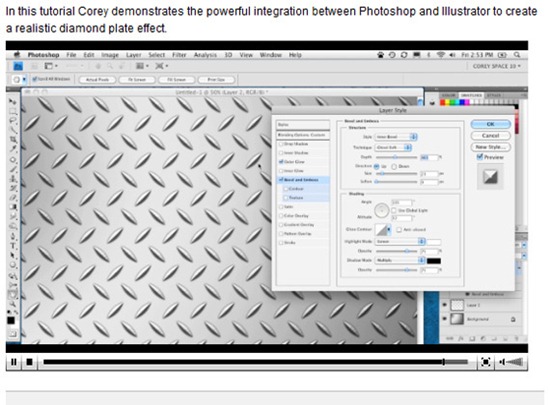550x405 pixels.
Task: Open Spotlight search magnifier icon
Action: point(517,55)
